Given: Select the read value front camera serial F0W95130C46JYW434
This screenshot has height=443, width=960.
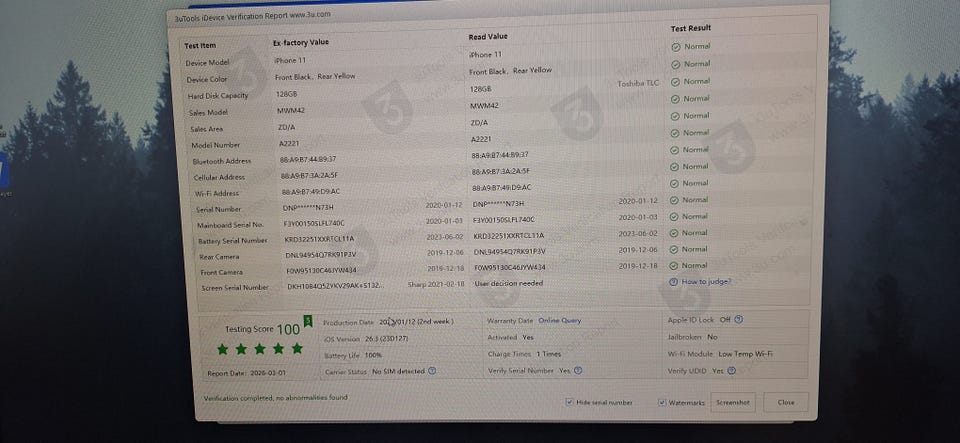Looking at the screenshot, I should click(510, 267).
